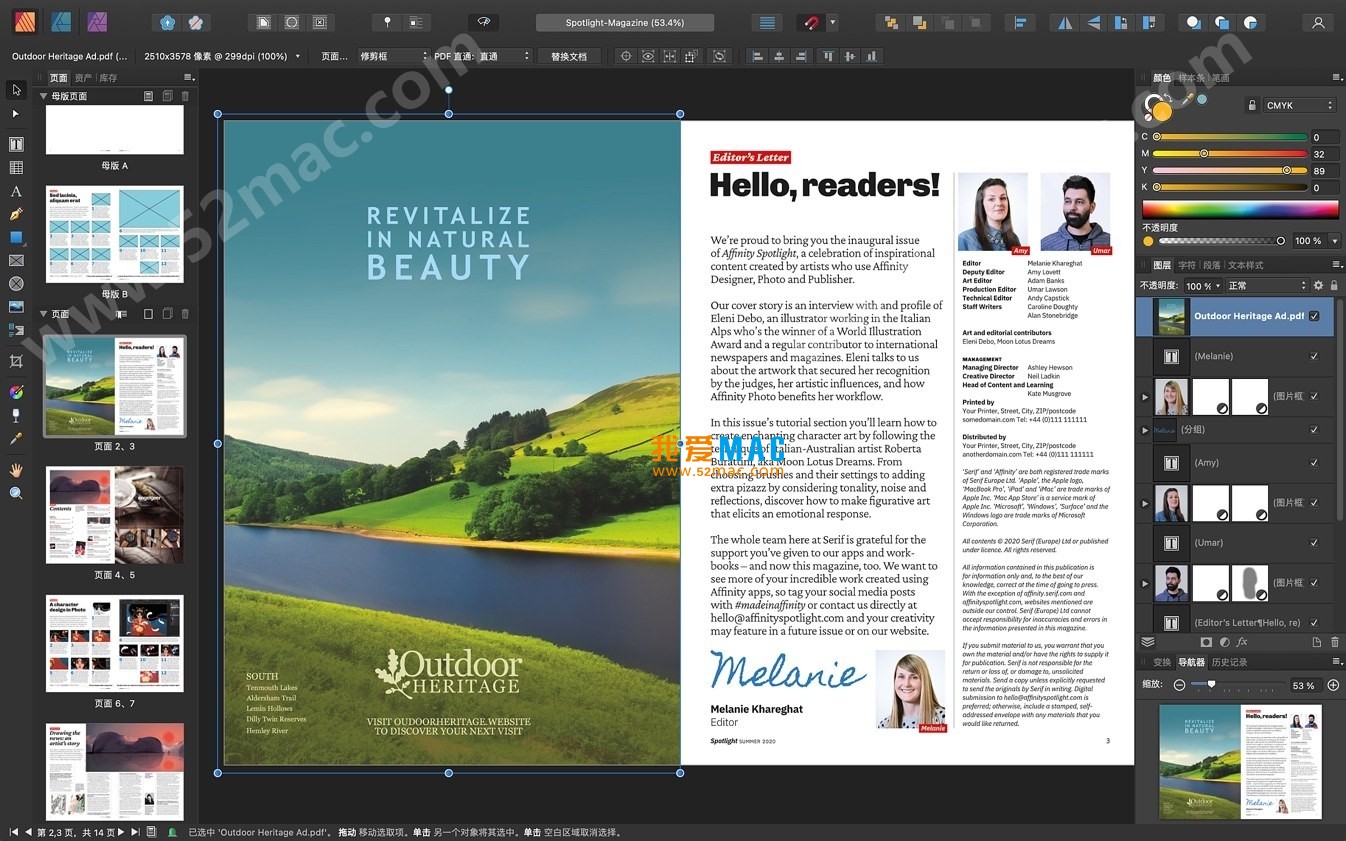Switch to the 字符 Character tab
Screen dimensions: 1346x841
[1187, 266]
